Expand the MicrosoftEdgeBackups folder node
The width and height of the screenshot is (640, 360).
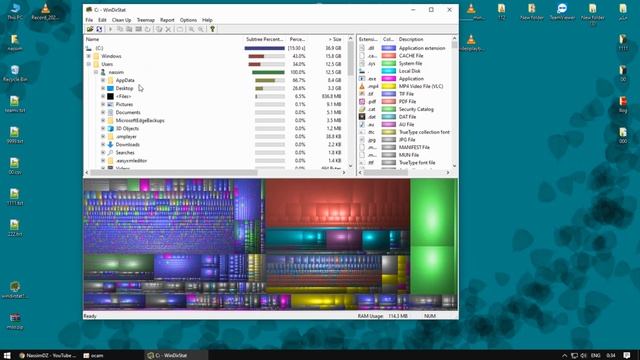pos(103,120)
